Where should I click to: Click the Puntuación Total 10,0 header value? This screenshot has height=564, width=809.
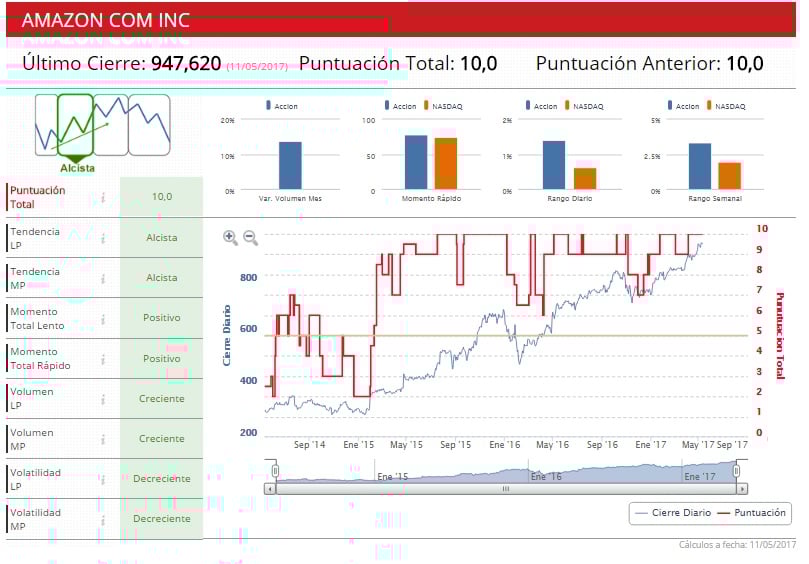pyautogui.click(x=478, y=63)
